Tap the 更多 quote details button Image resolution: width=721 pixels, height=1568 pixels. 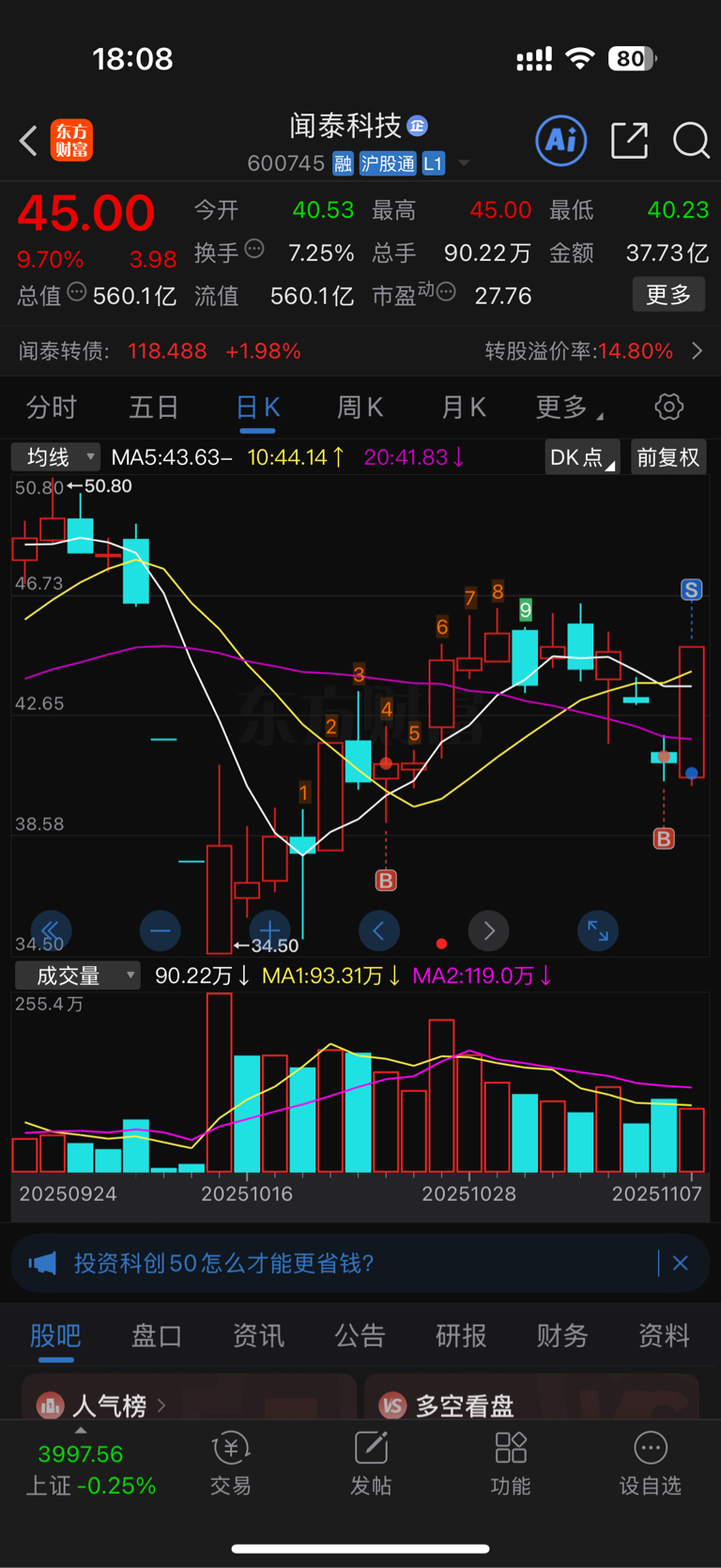(668, 295)
